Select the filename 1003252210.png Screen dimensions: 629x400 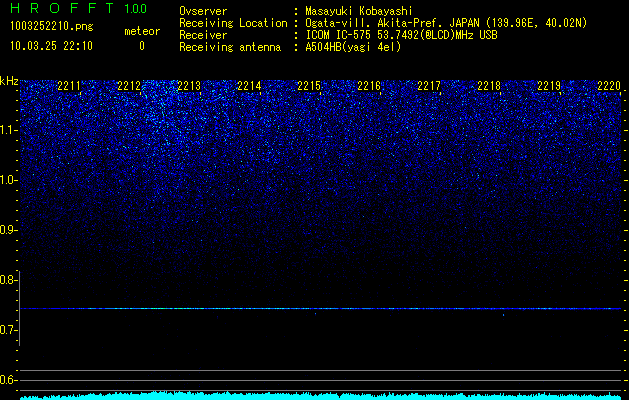(52, 26)
